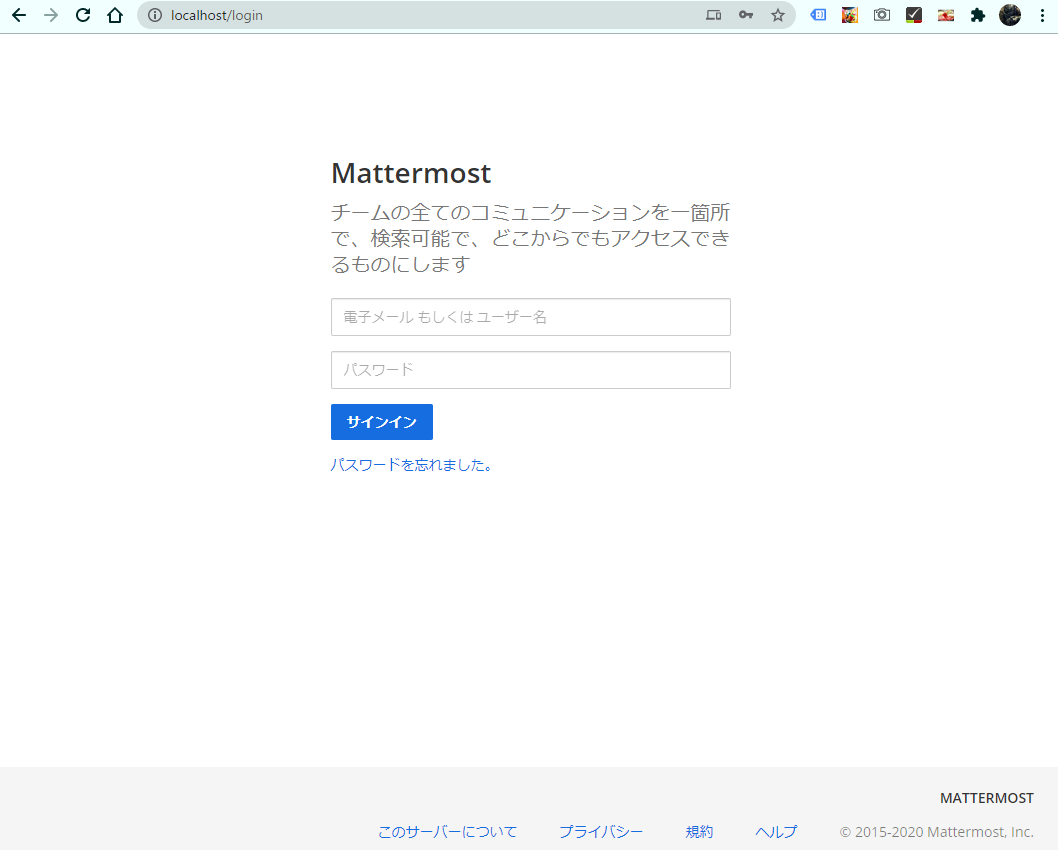This screenshot has width=1058, height=850.
Task: Reload the login page
Action: coord(83,15)
